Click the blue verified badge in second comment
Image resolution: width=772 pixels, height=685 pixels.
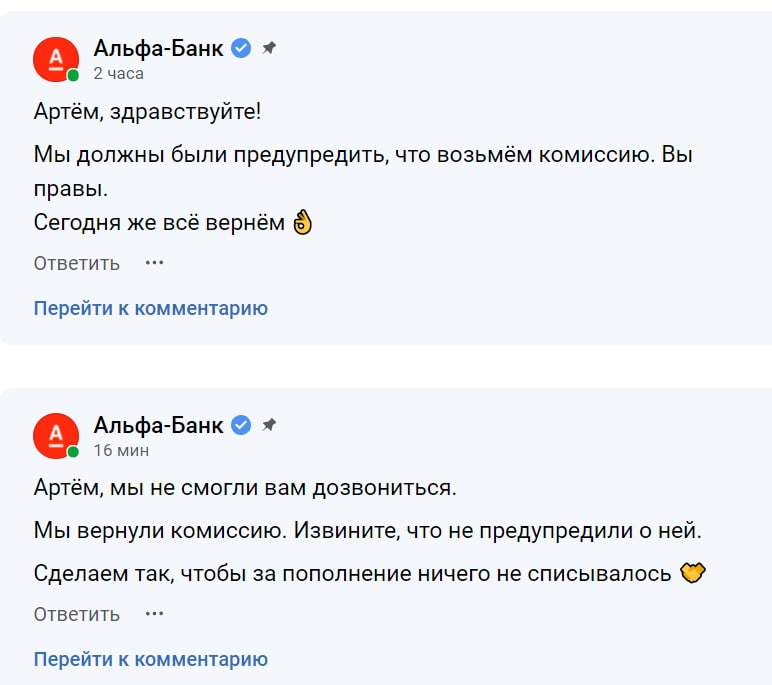[x=241, y=424]
